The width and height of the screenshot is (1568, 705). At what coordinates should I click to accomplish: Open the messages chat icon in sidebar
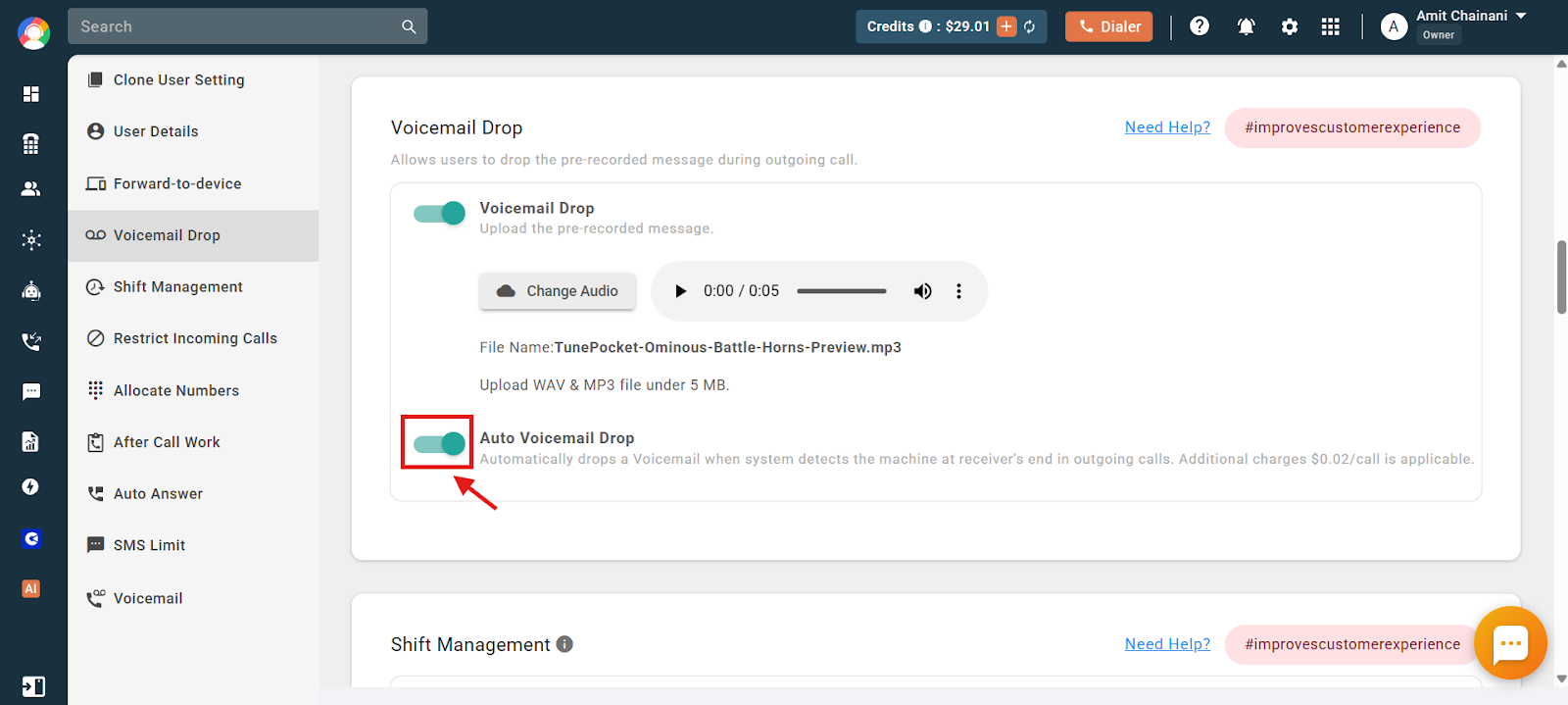tap(31, 392)
